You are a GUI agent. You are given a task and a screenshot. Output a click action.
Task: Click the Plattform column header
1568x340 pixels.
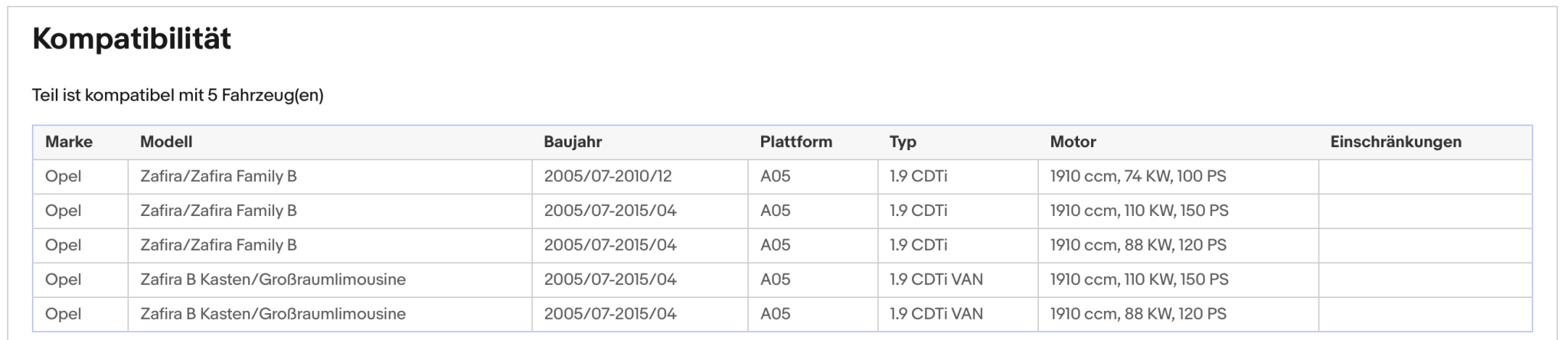(x=795, y=142)
